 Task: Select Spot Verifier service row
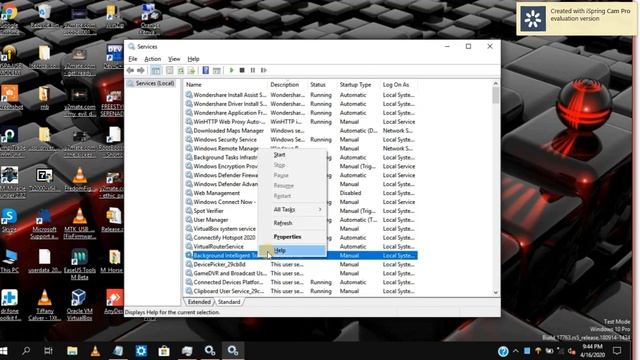[300, 211]
